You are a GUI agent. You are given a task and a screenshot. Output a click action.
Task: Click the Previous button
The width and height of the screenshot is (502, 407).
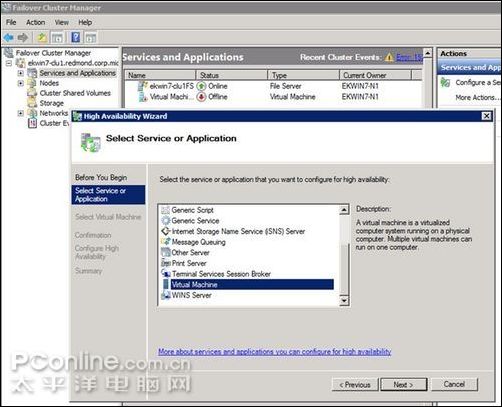coord(355,385)
